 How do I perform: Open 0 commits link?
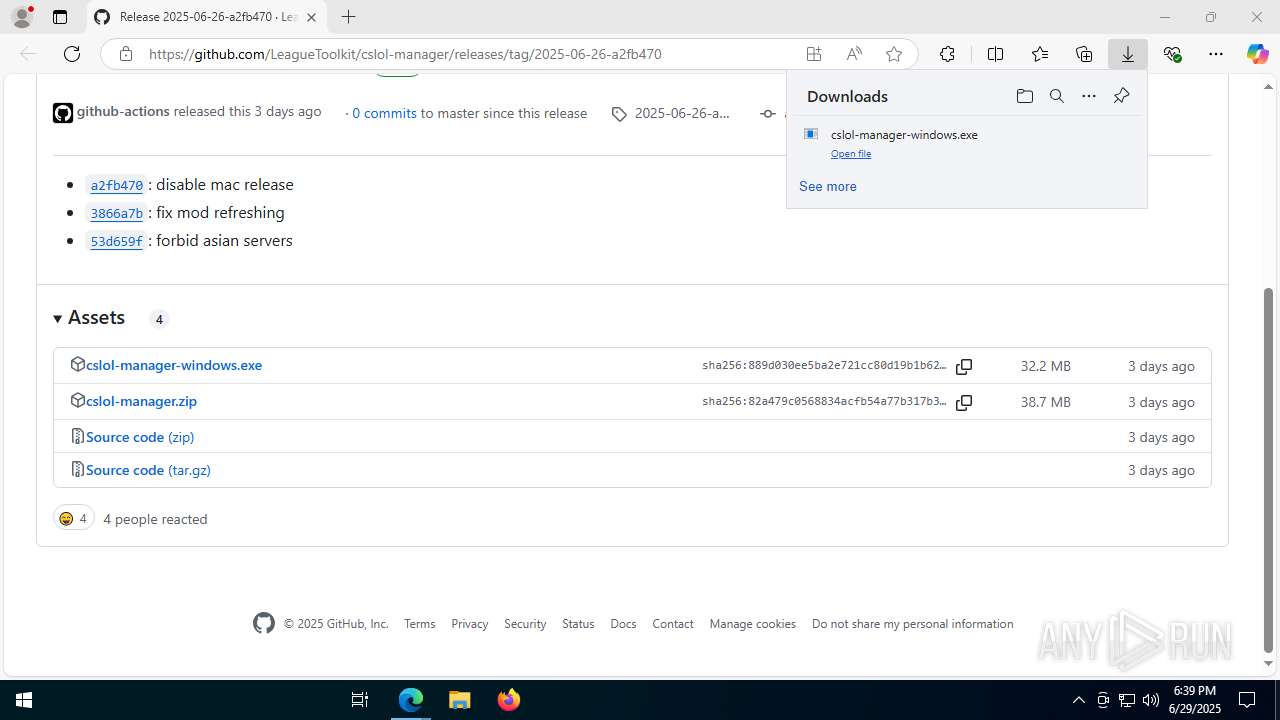click(x=384, y=113)
